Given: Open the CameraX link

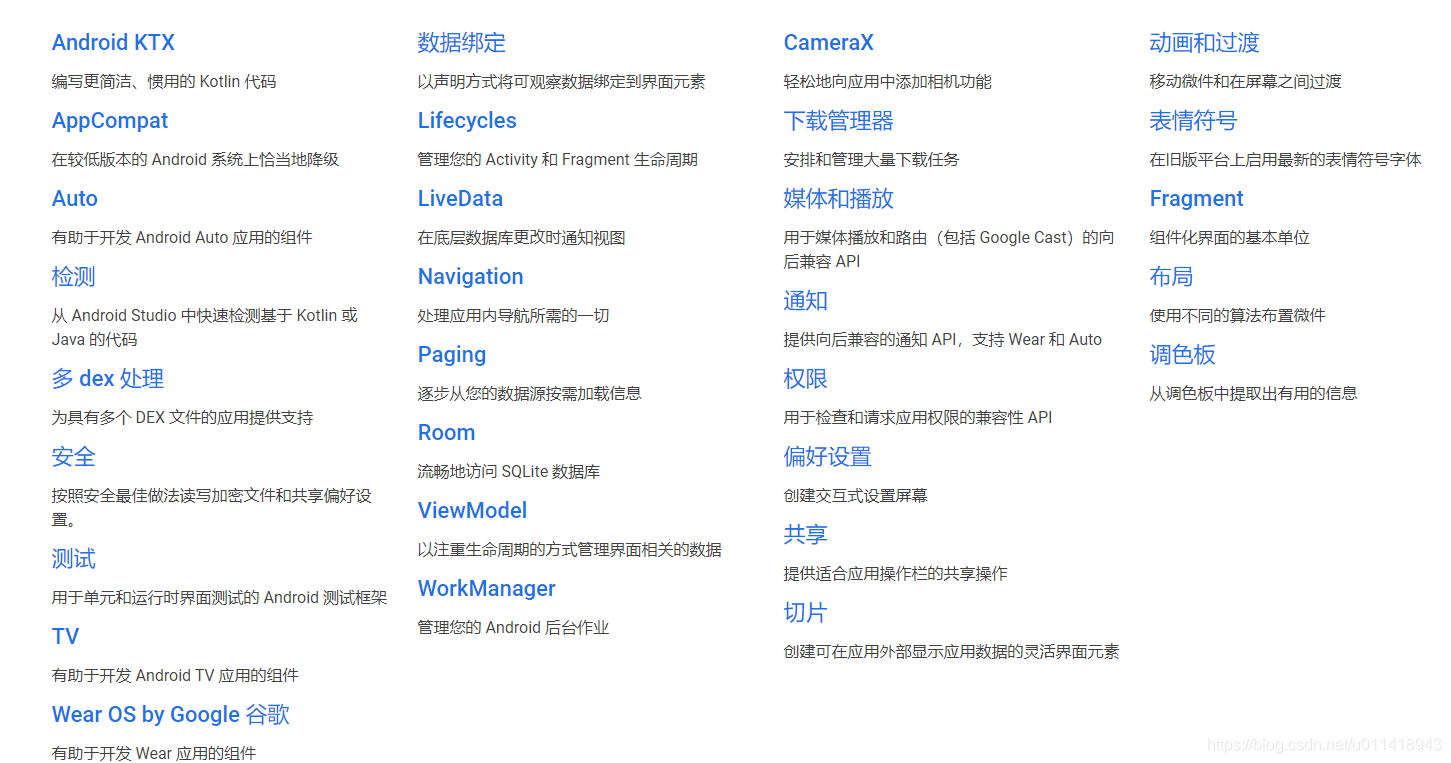Looking at the screenshot, I should tap(829, 43).
